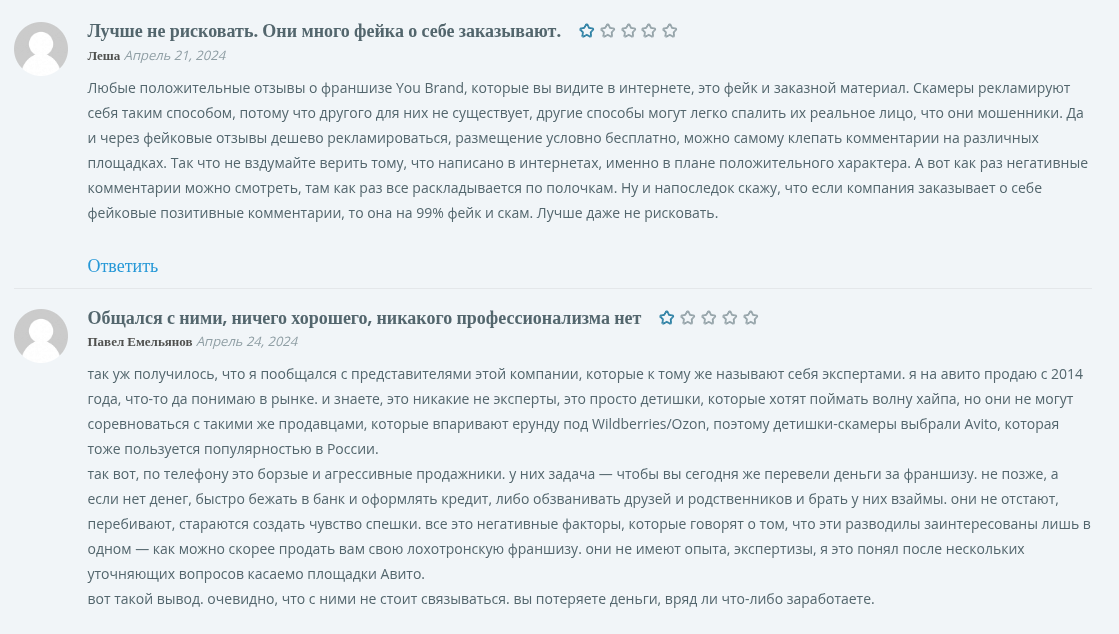Click the second star in Павел Емельянов's rating
This screenshot has width=1119, height=634.
click(x=687, y=318)
